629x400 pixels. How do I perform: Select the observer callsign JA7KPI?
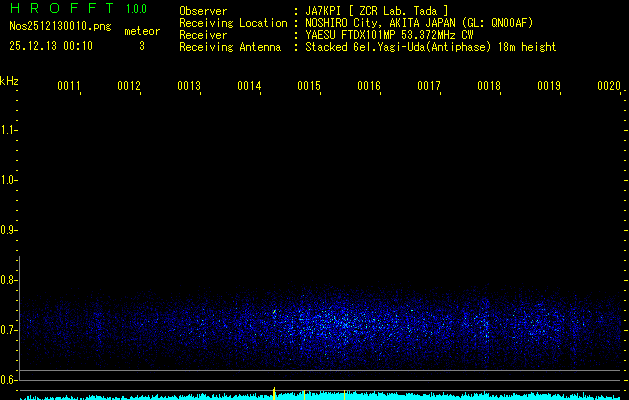point(325,11)
